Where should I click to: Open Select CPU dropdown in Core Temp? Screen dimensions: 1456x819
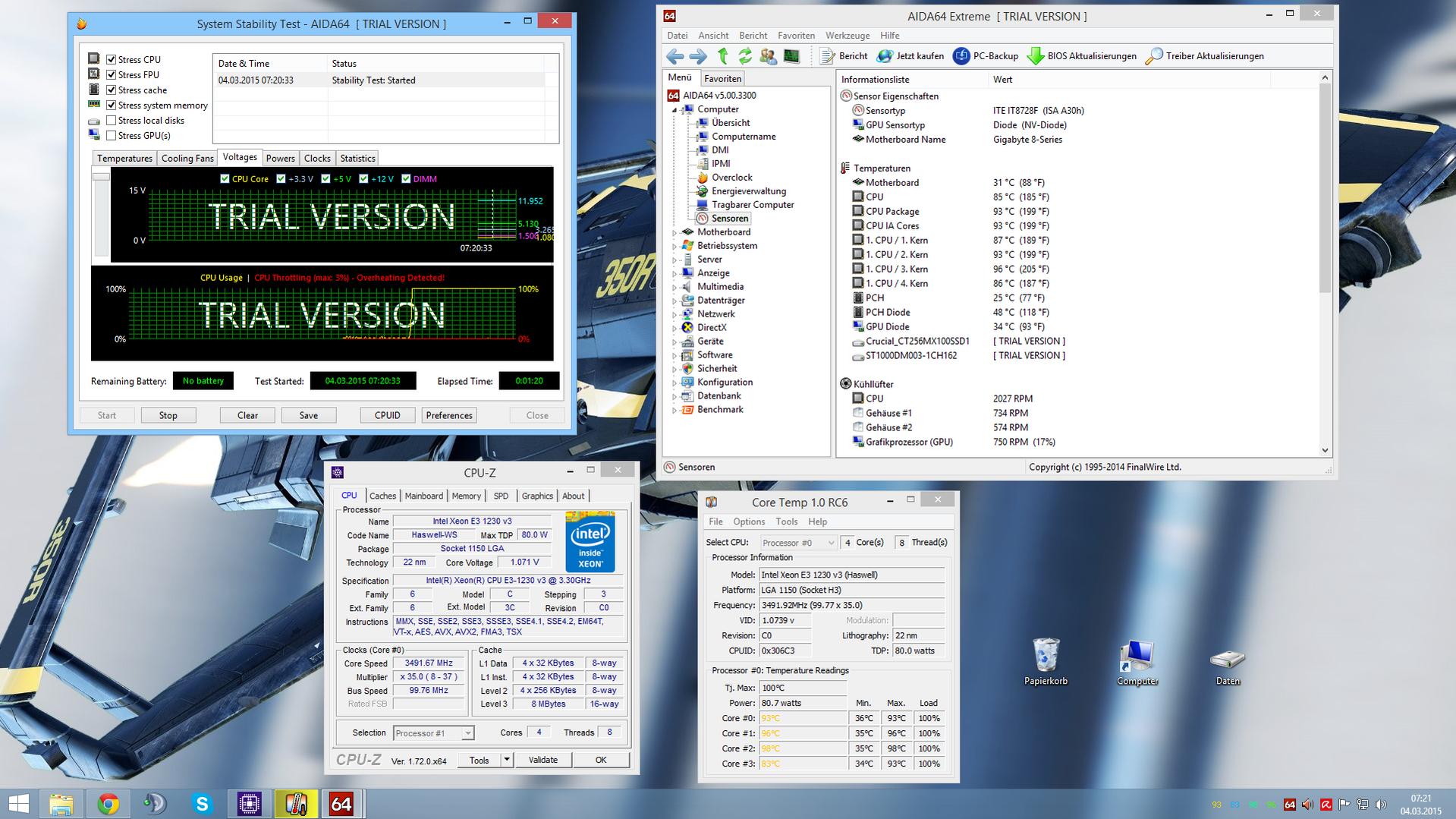[x=798, y=543]
